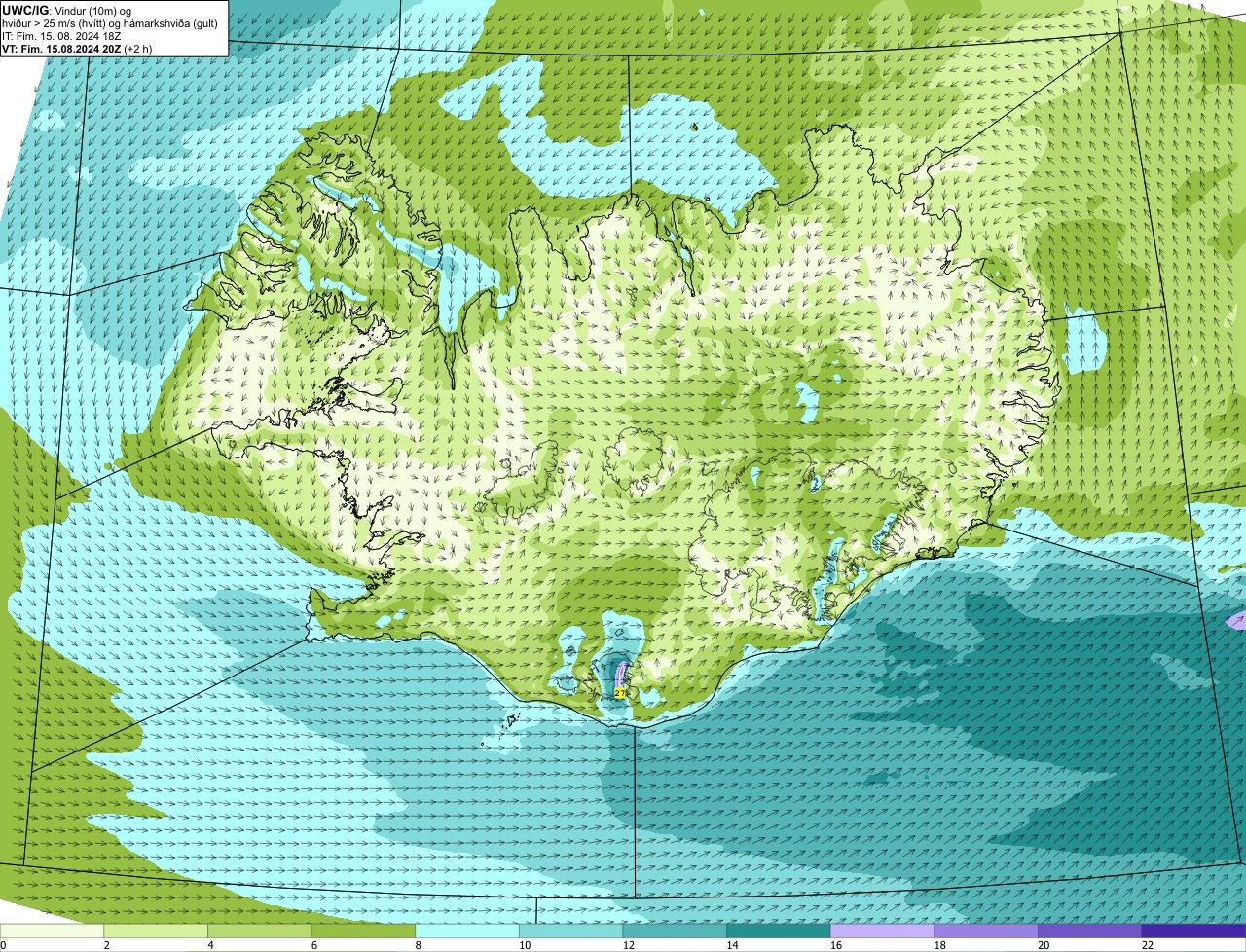1246x952 pixels.
Task: Click the title text 'UWC/IG: Vindur (10m) og'
Action: 66,11
